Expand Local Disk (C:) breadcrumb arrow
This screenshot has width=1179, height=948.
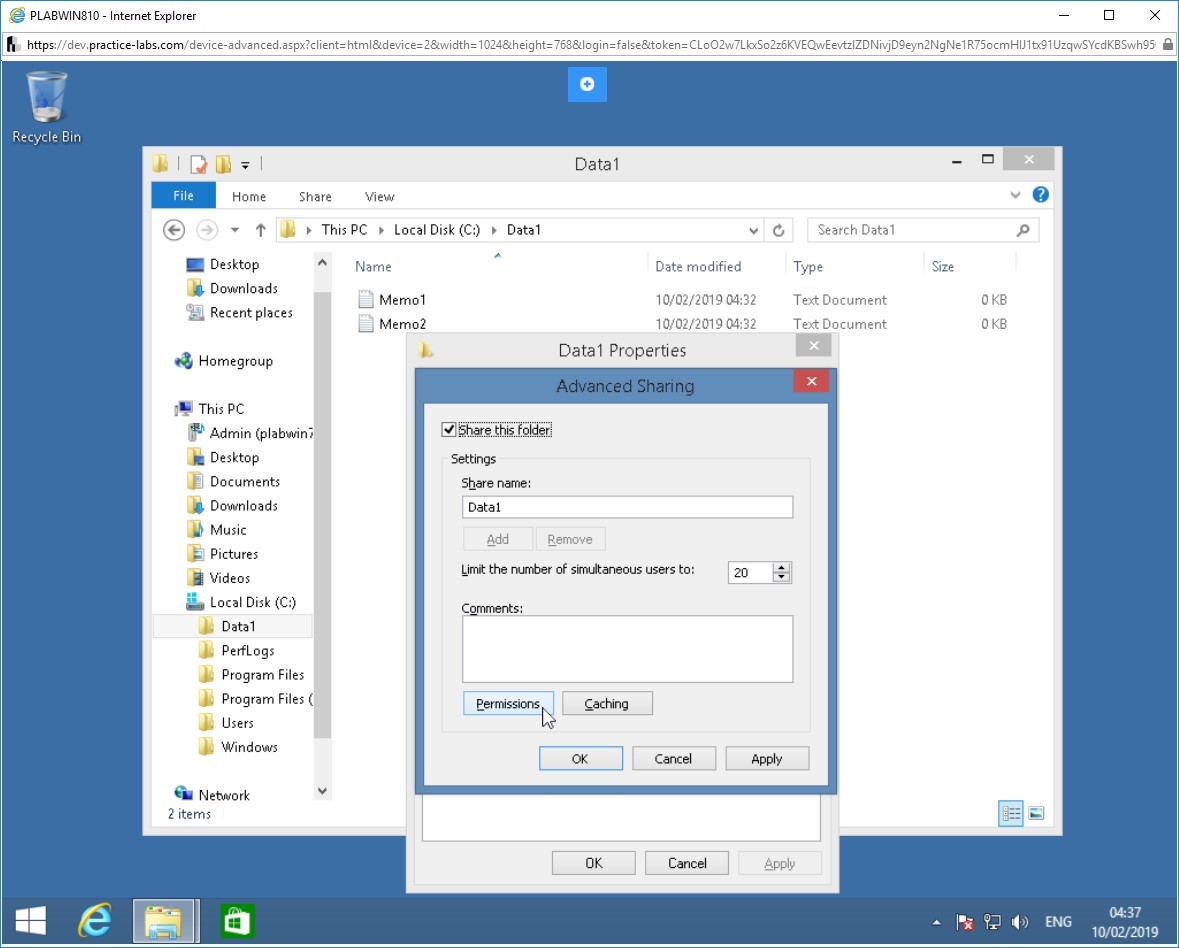click(x=494, y=230)
